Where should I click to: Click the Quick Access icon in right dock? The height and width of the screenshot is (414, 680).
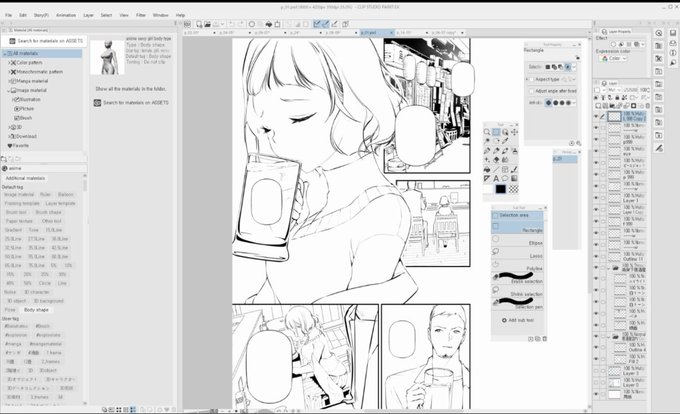pos(659,33)
